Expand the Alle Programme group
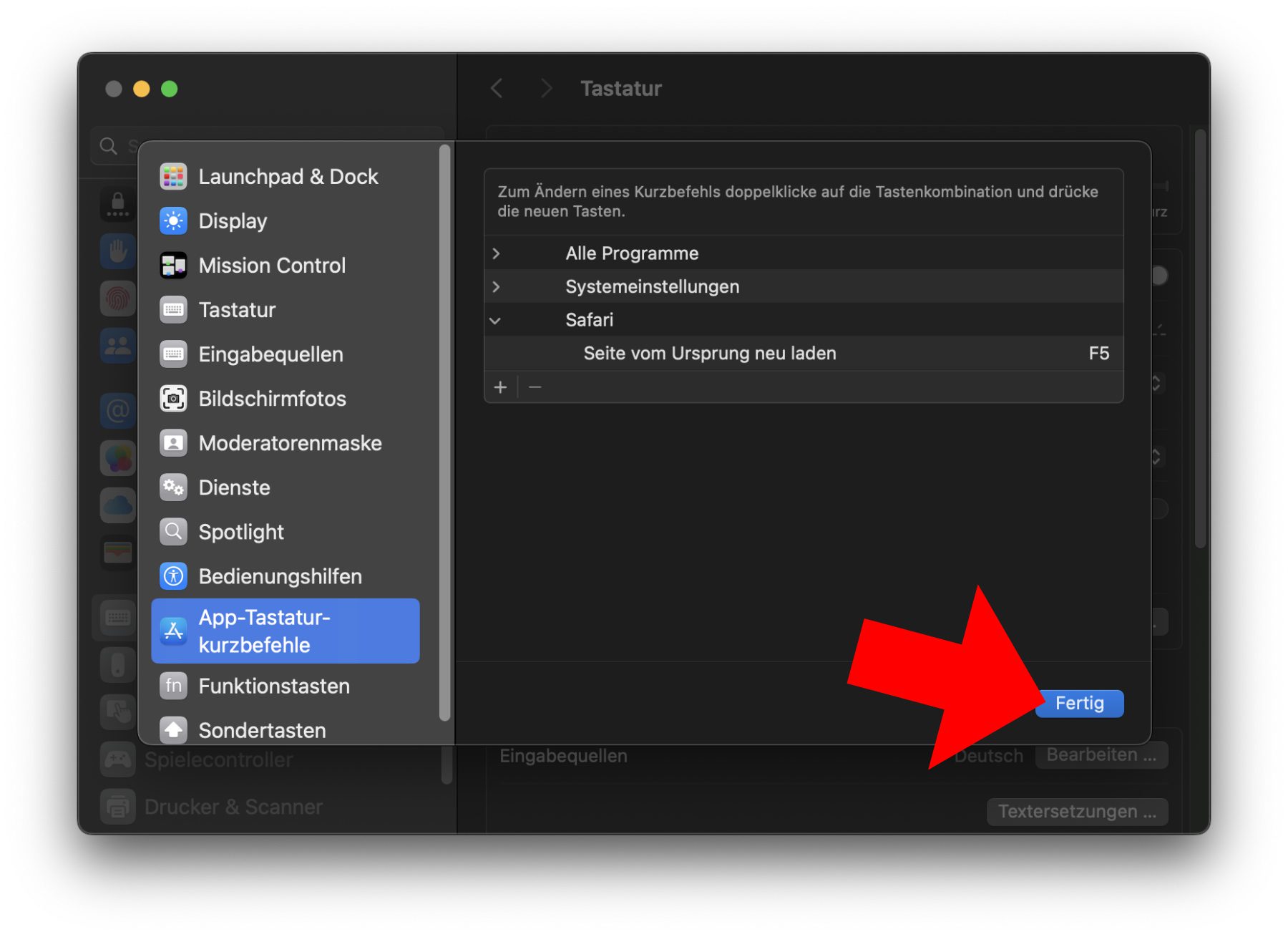The width and height of the screenshot is (1288, 937). (496, 253)
